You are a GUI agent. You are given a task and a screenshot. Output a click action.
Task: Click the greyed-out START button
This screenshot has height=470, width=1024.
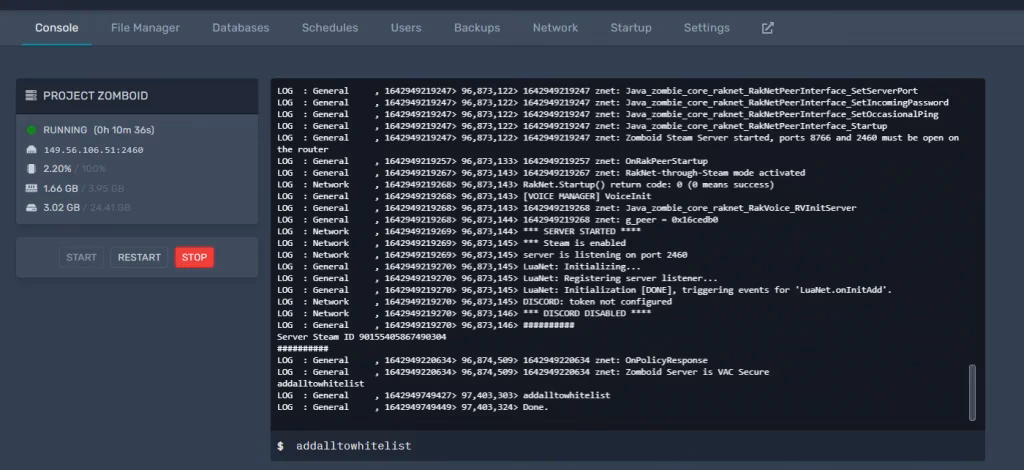81,257
